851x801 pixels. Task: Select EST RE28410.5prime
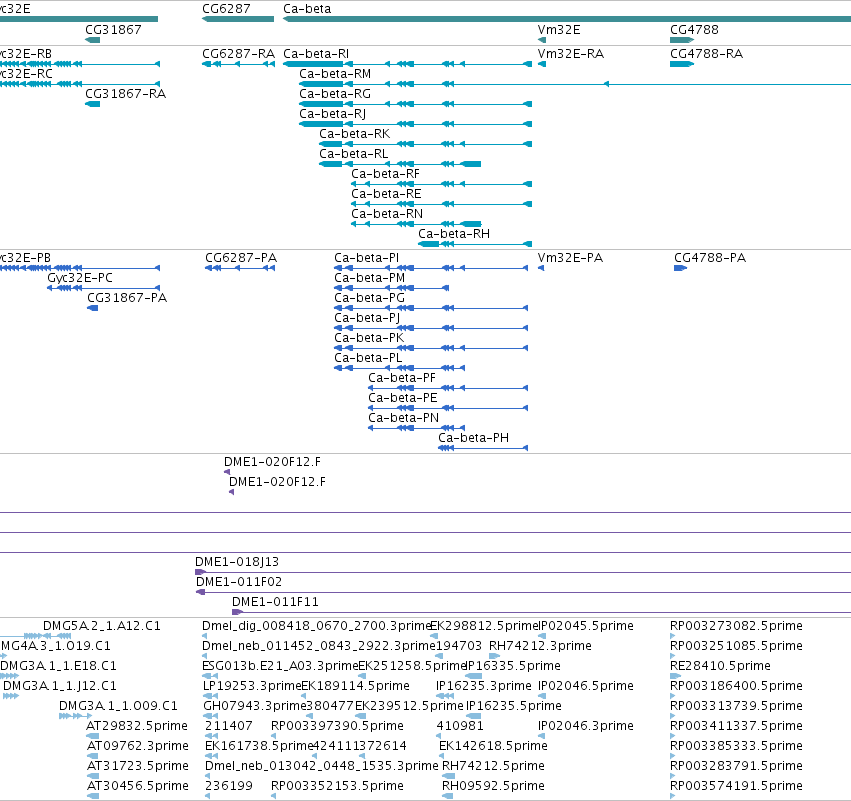tap(720, 666)
